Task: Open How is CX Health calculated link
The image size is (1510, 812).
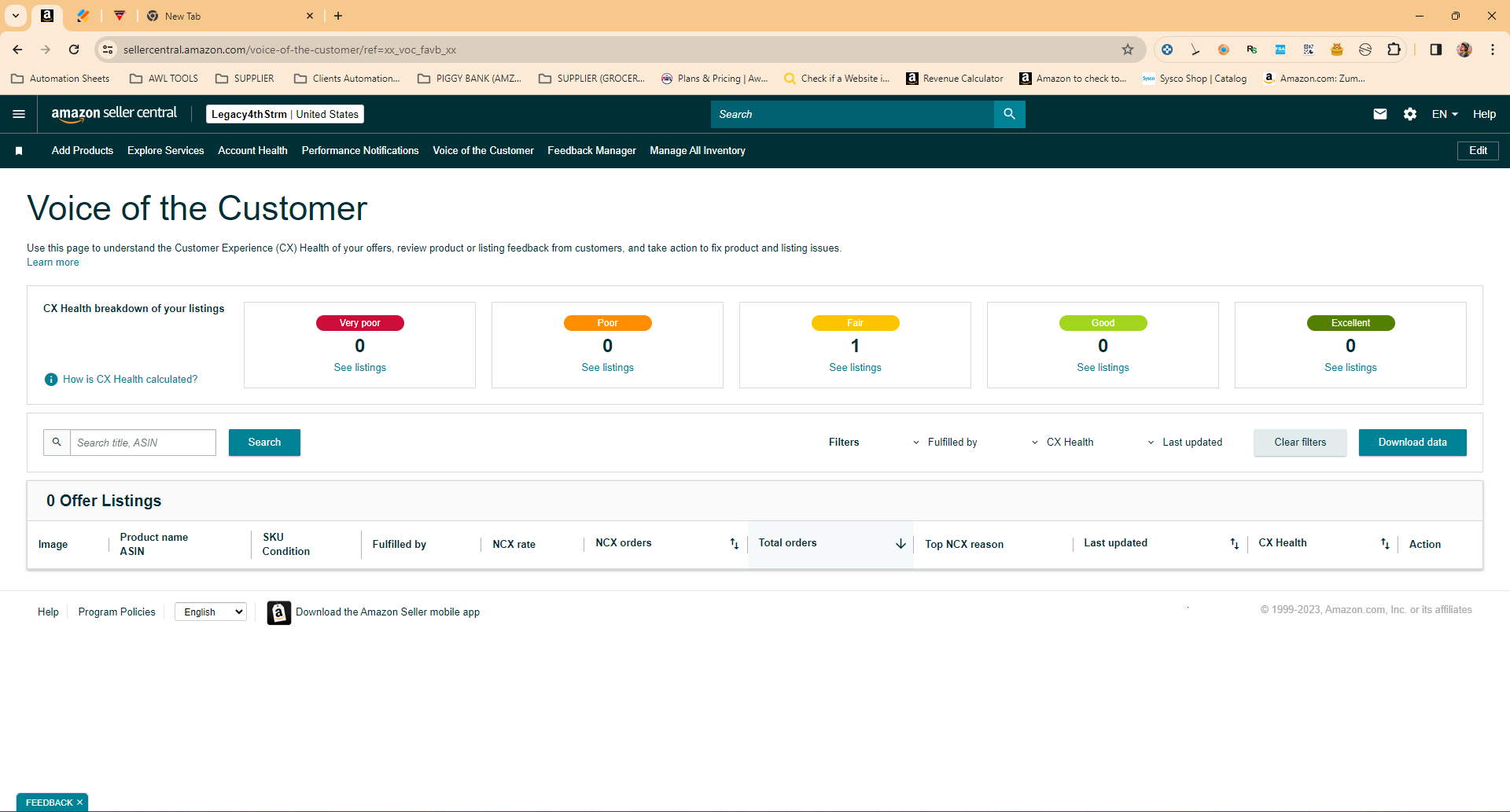Action: coord(131,380)
